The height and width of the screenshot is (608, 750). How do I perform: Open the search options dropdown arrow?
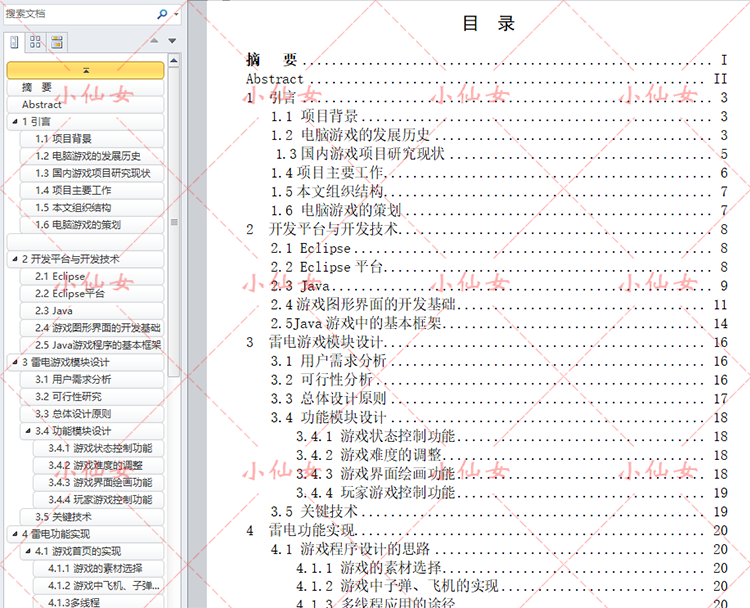tap(176, 14)
